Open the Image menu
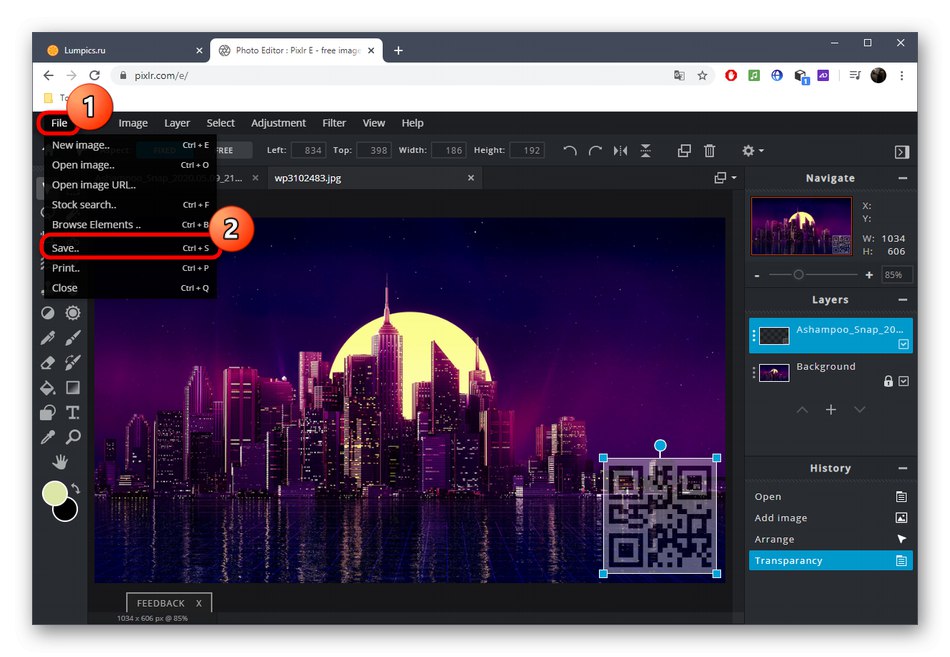 pyautogui.click(x=133, y=123)
